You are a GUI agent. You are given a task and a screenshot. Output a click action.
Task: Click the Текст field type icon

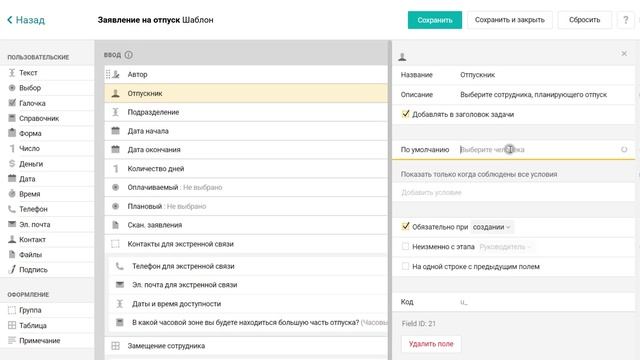point(12,73)
